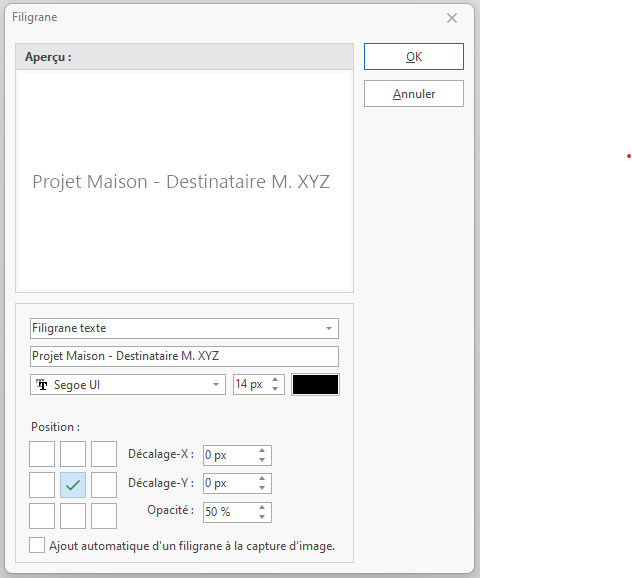The height and width of the screenshot is (578, 632).
Task: Increase the font size with the up arrow
Action: pos(275,380)
